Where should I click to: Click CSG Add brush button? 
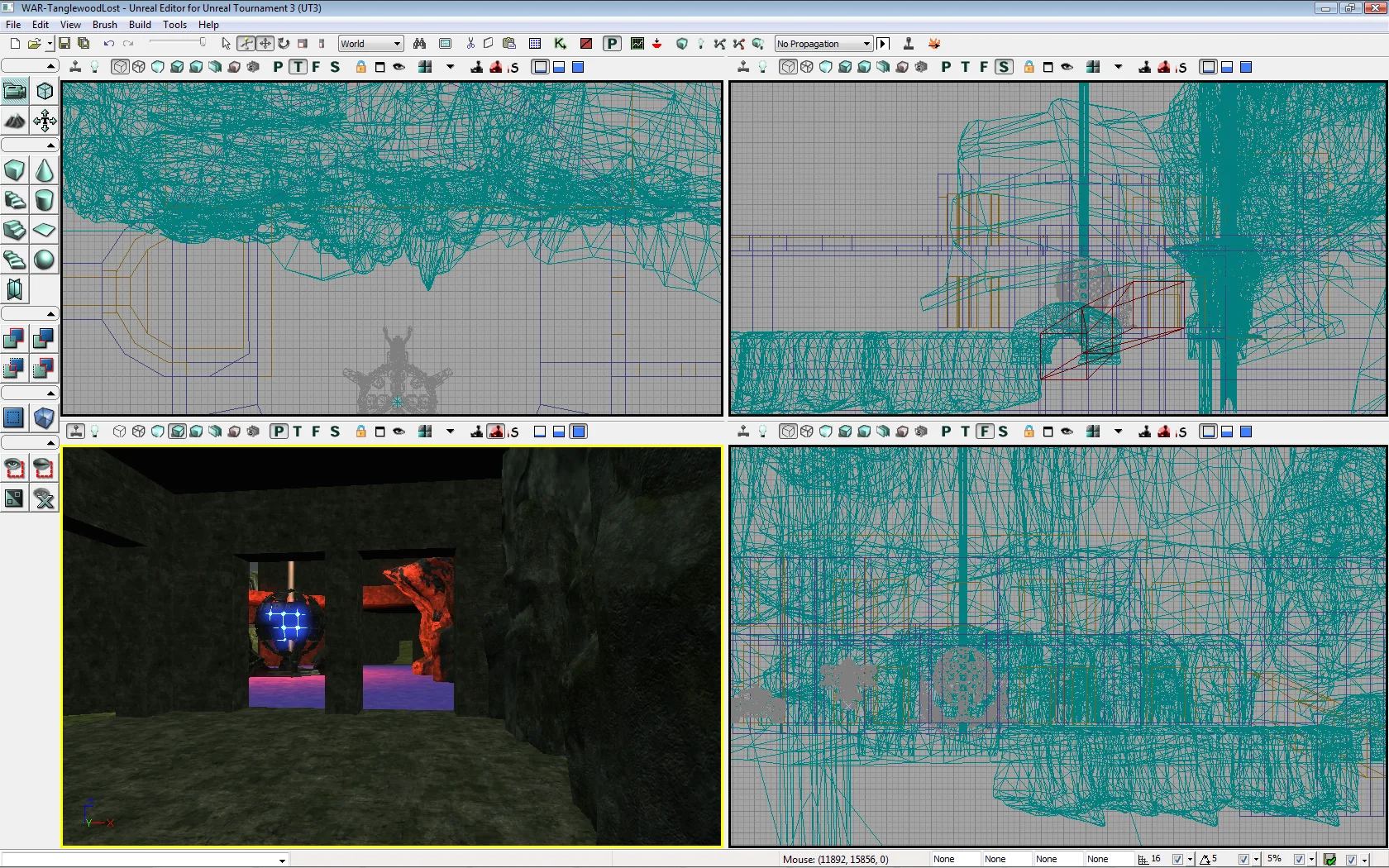click(x=15, y=339)
